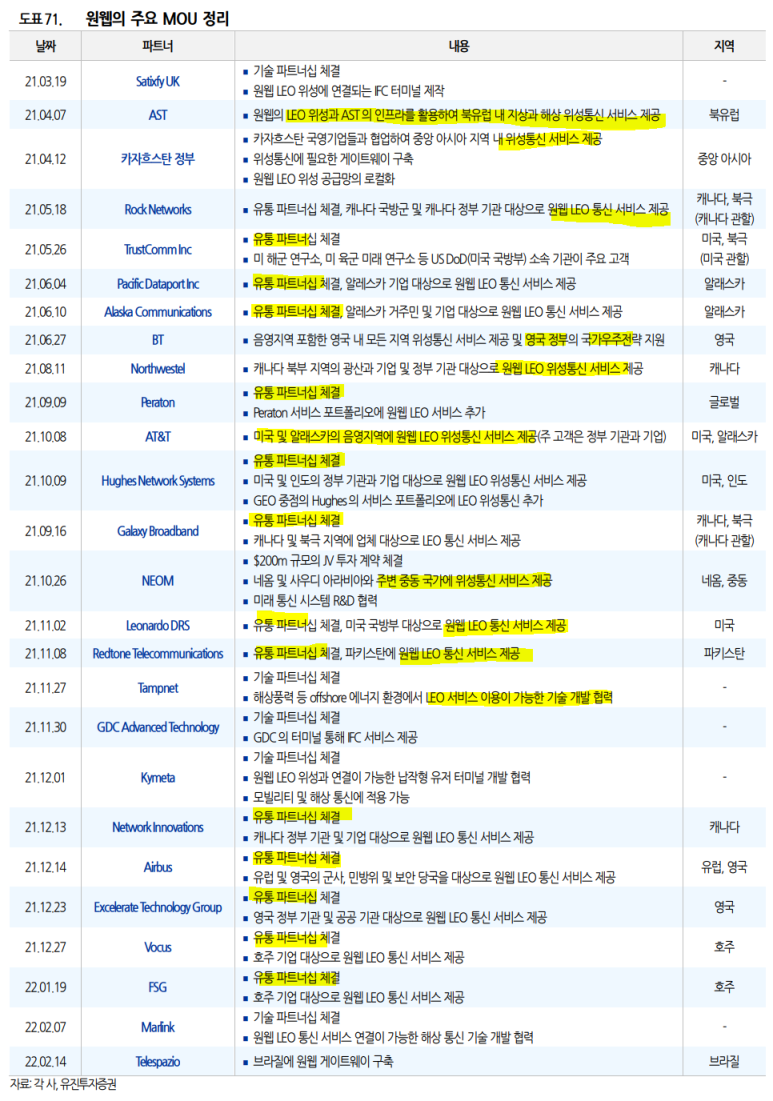This screenshot has width=773, height=1101.
Task: Click the Satixfy UK partner name
Action: 158,81
